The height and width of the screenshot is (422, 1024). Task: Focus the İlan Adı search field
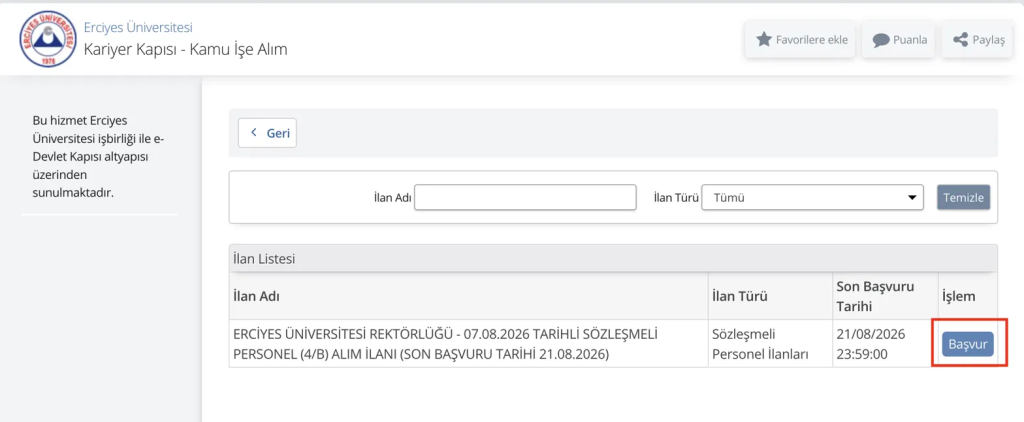(525, 197)
